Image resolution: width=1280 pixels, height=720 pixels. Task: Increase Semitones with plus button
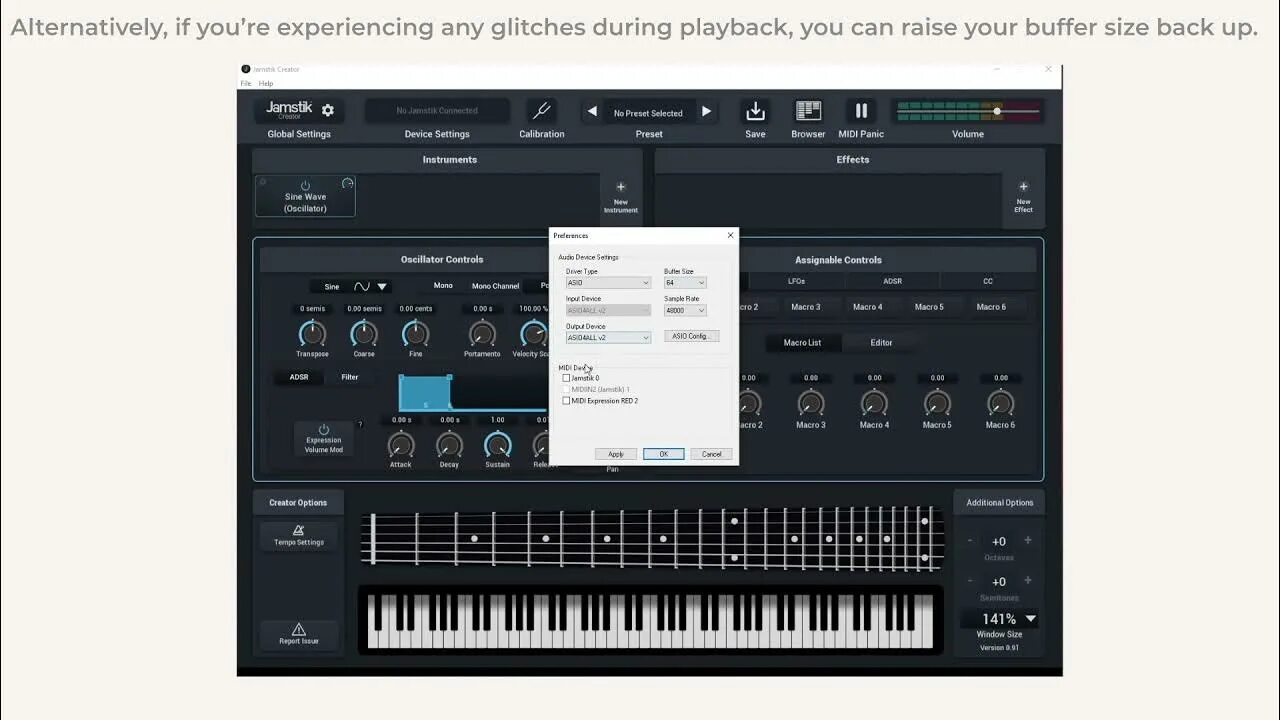1027,580
